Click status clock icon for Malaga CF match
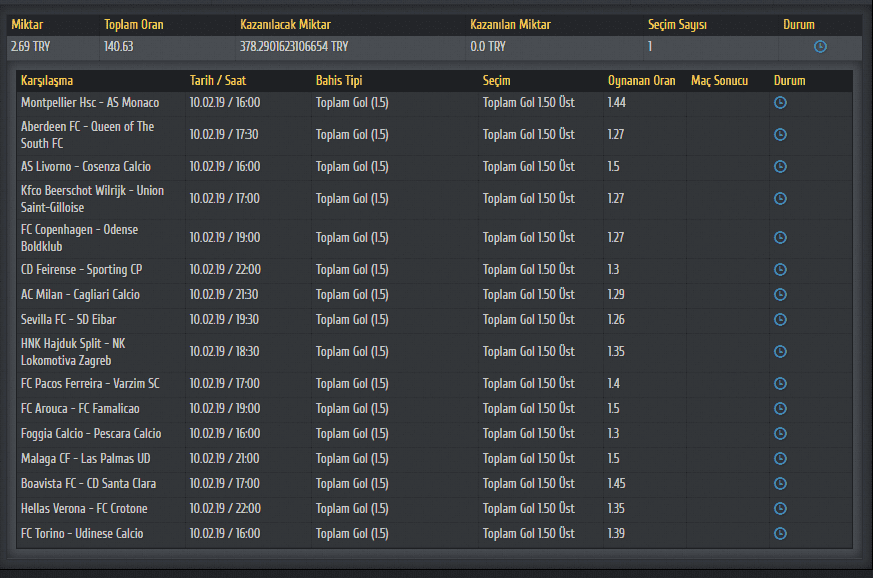The image size is (873, 578). 781,459
